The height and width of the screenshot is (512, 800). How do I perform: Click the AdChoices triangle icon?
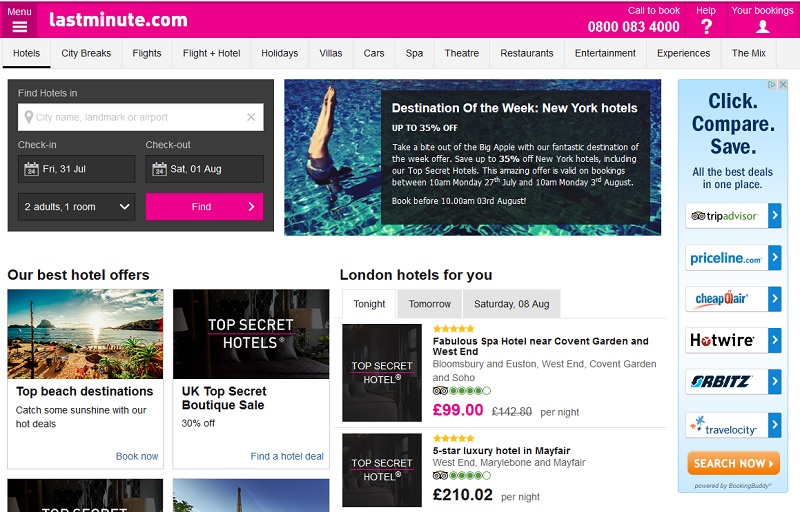[772, 85]
